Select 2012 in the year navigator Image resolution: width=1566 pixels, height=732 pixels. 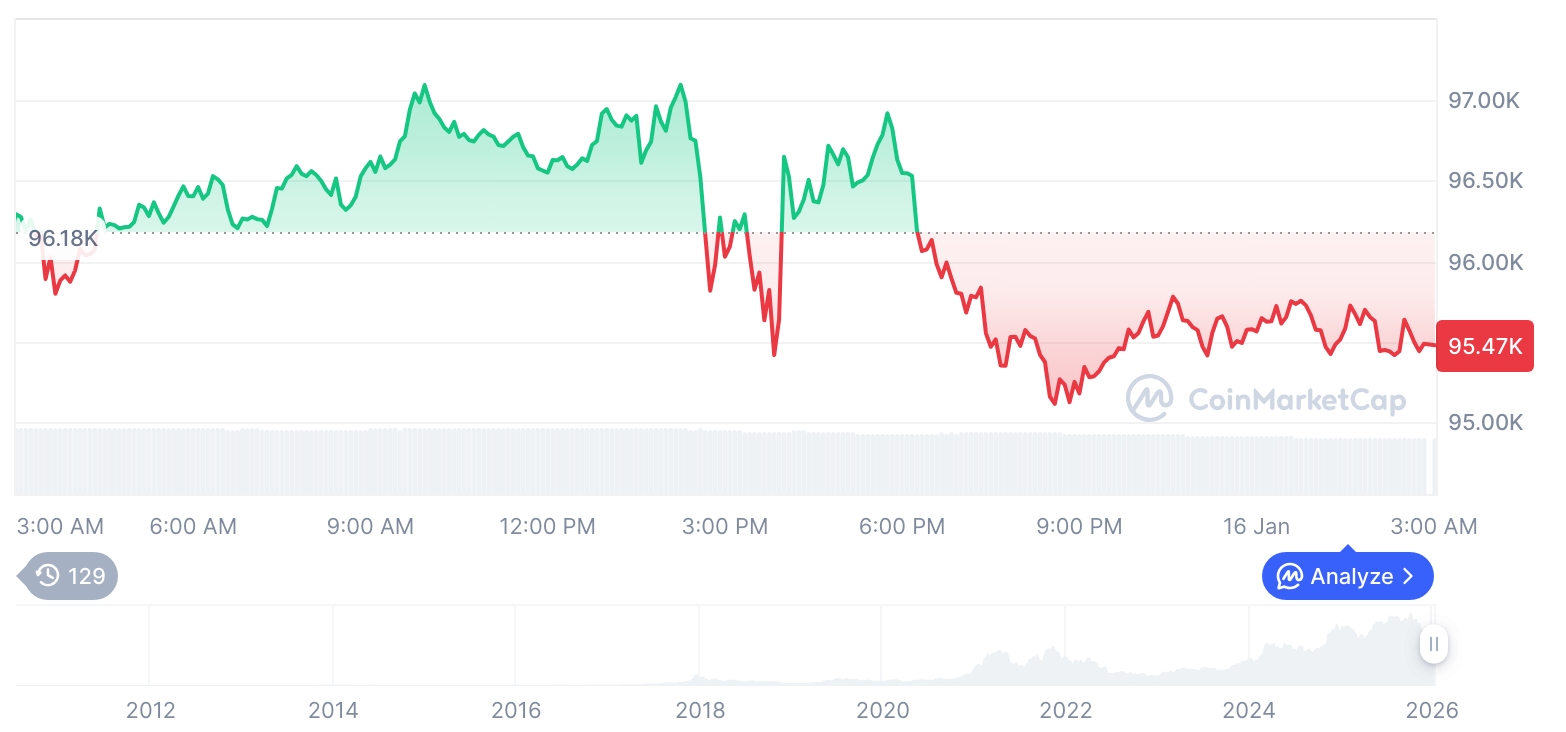pos(151,710)
